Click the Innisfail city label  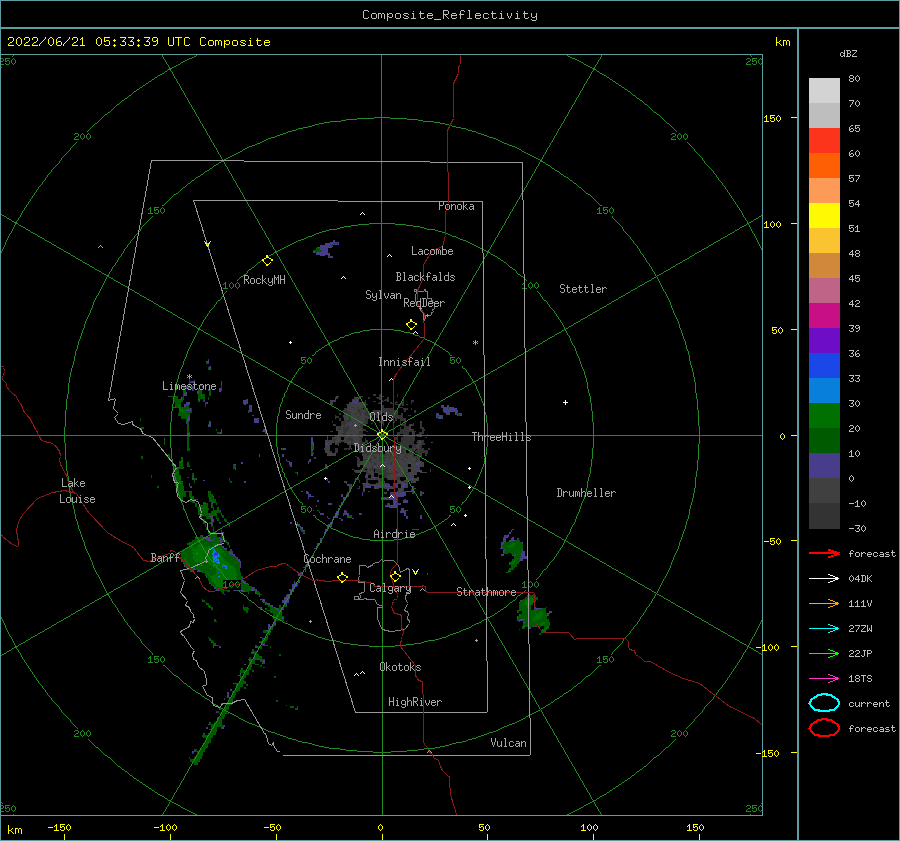click(x=404, y=362)
